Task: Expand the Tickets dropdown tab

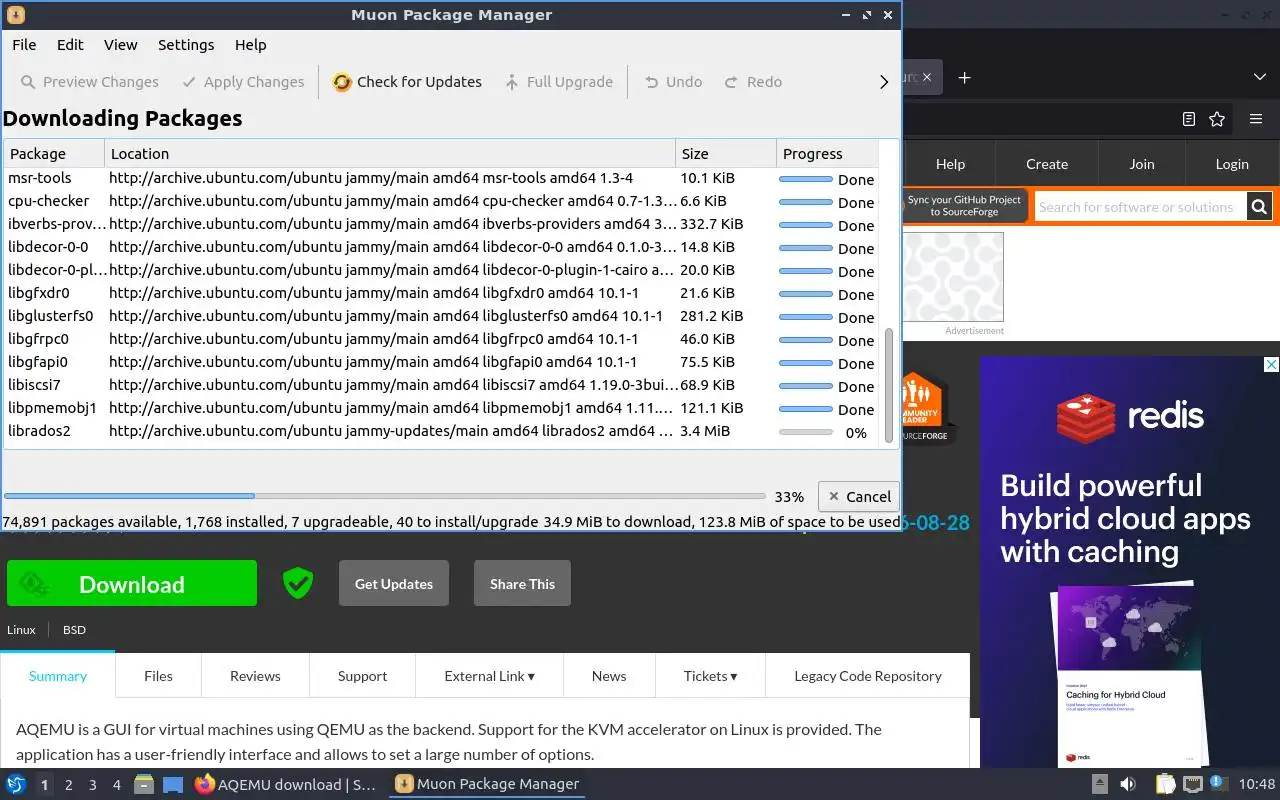Action: pos(710,676)
